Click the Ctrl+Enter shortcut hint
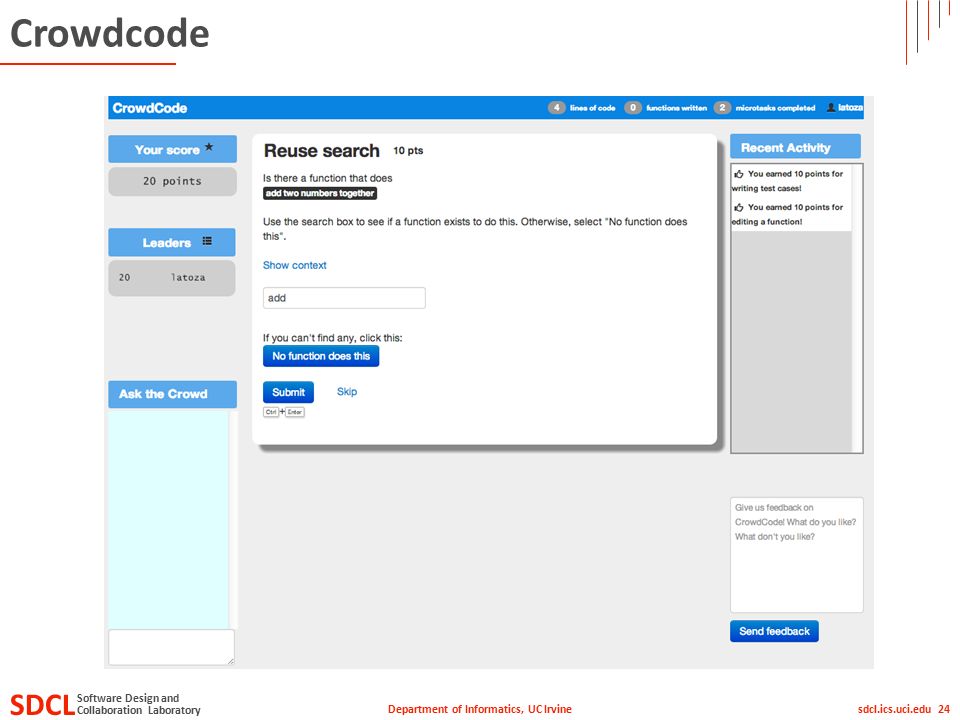Image resolution: width=960 pixels, height=720 pixels. pos(284,412)
